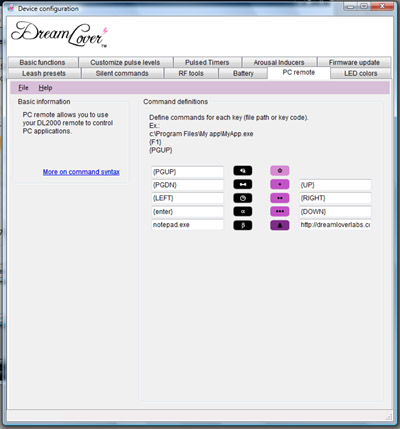
Task: Click the black bow-tie key icon
Action: pyautogui.click(x=243, y=184)
